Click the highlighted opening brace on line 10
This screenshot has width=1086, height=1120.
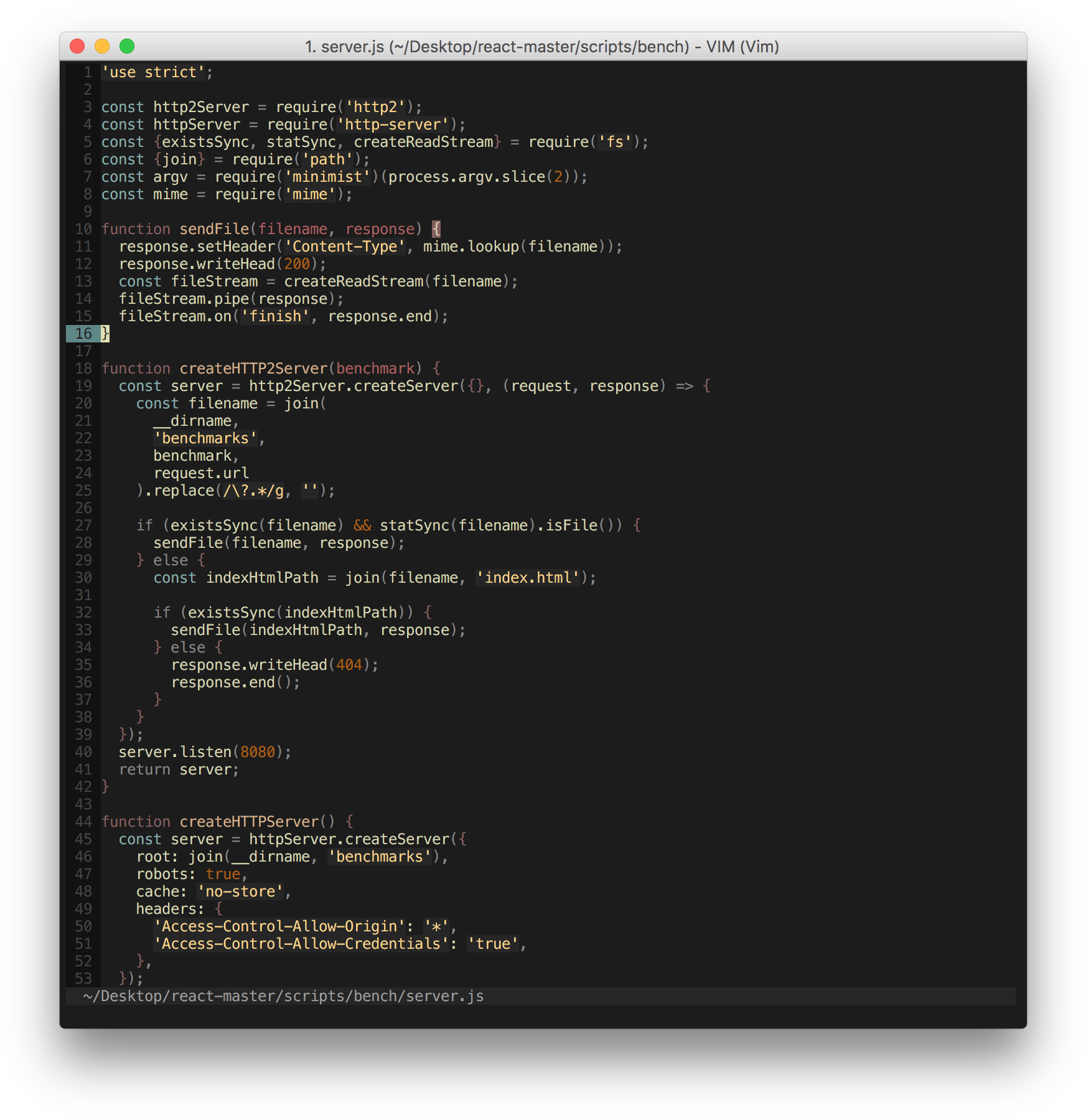436,229
